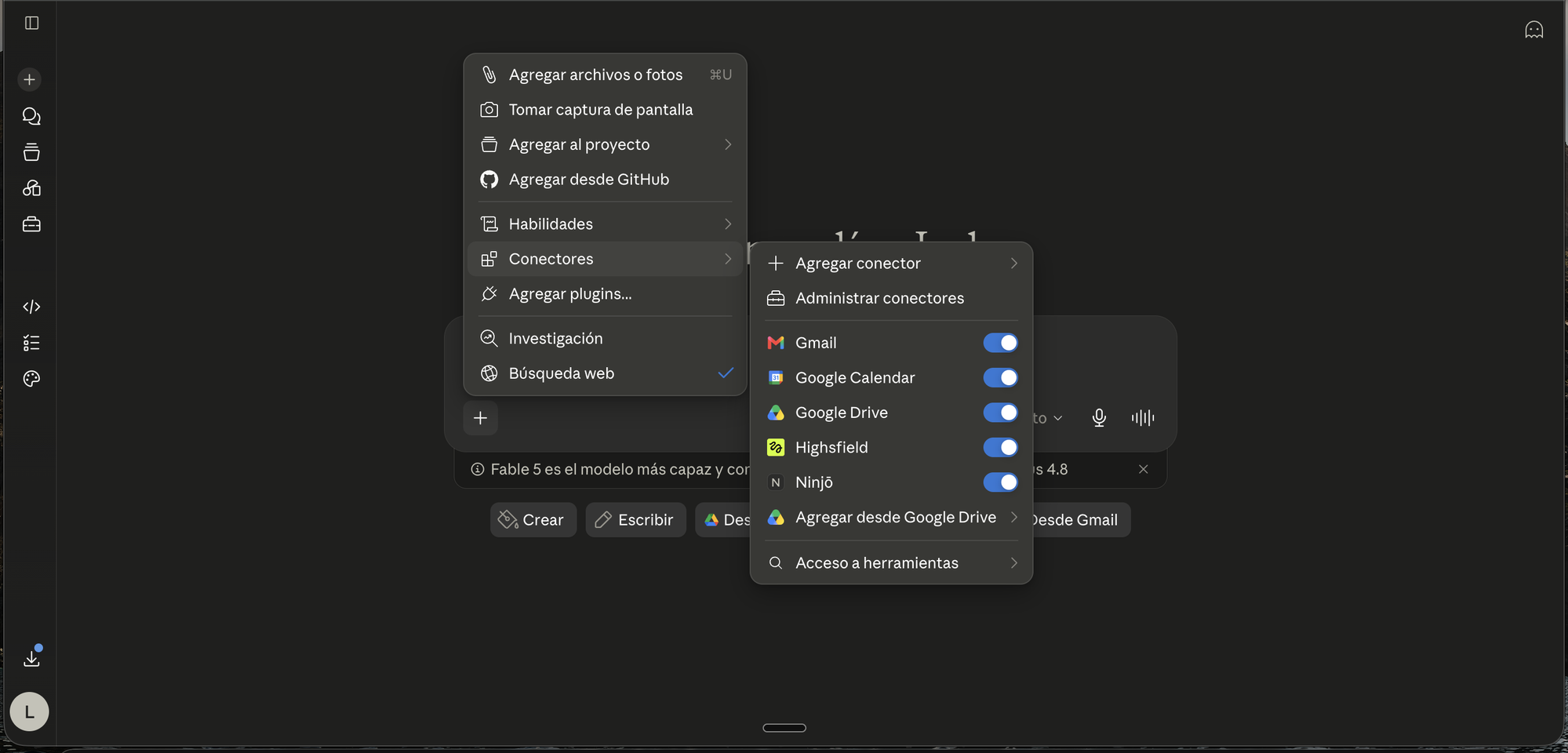
Task: Toggle the sidebar panel icon
Action: click(31, 23)
